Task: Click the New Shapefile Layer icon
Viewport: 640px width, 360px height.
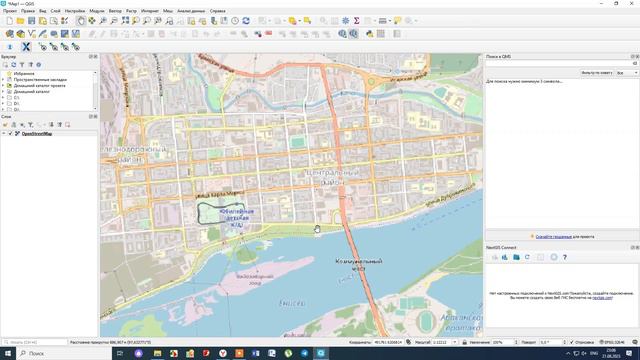Action: click(x=31, y=34)
